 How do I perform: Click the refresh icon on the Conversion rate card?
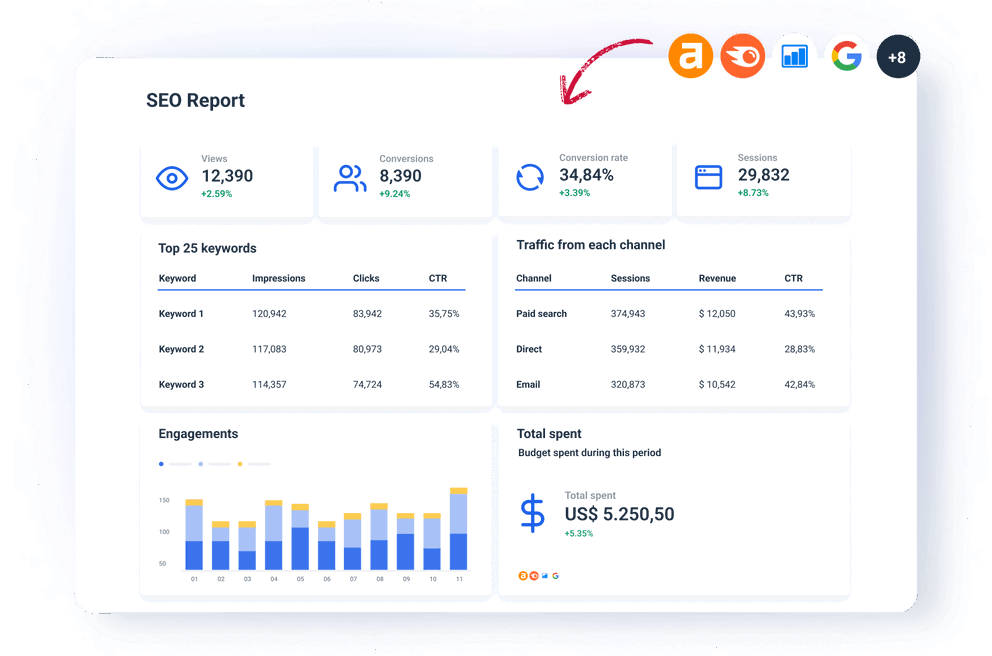tap(529, 177)
